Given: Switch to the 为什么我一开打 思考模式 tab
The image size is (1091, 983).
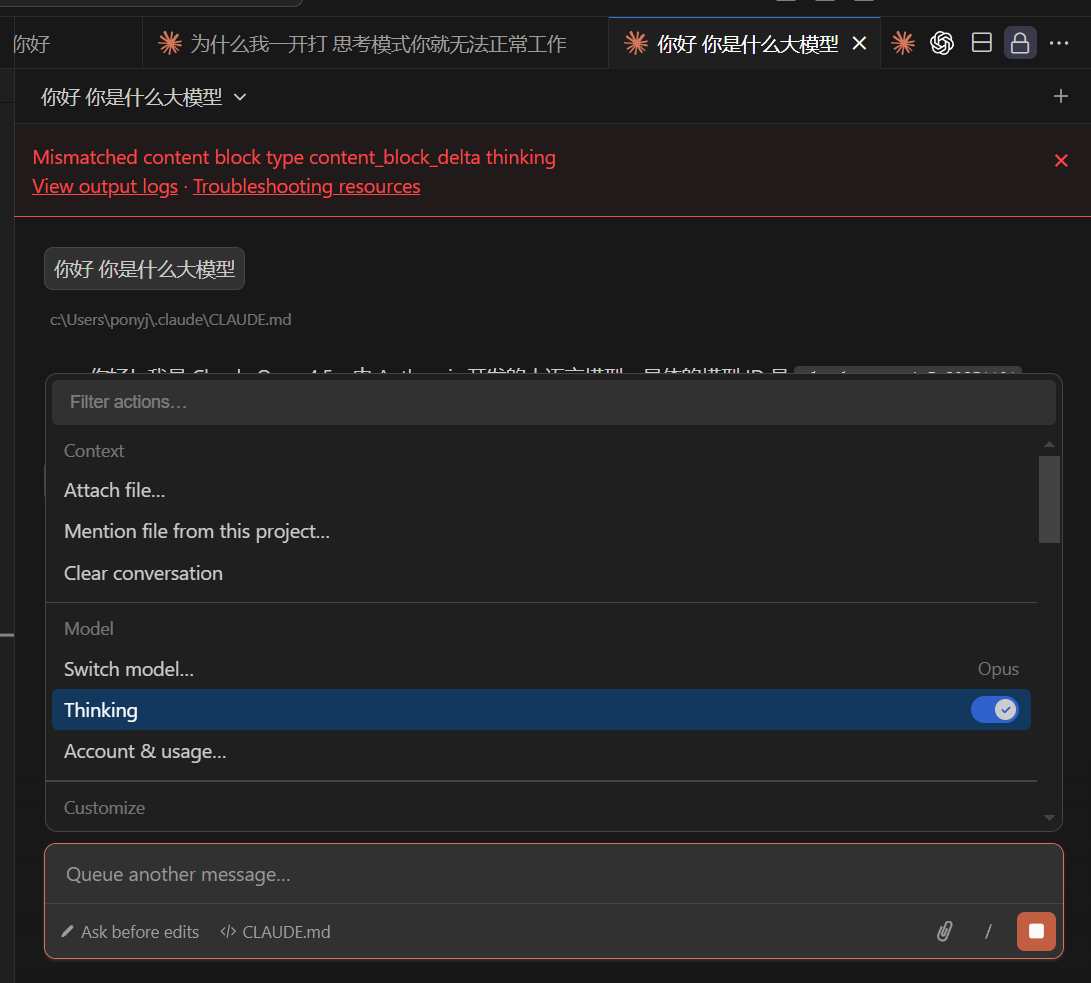Looking at the screenshot, I should click(x=376, y=44).
